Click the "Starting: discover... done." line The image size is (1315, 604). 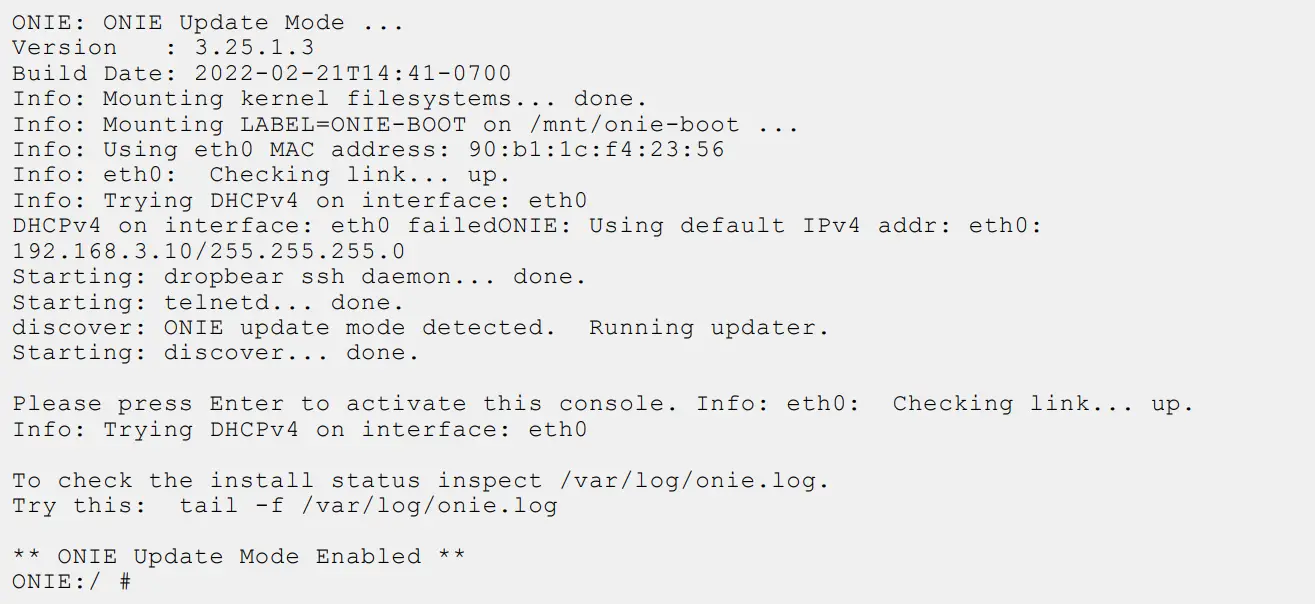(x=215, y=353)
